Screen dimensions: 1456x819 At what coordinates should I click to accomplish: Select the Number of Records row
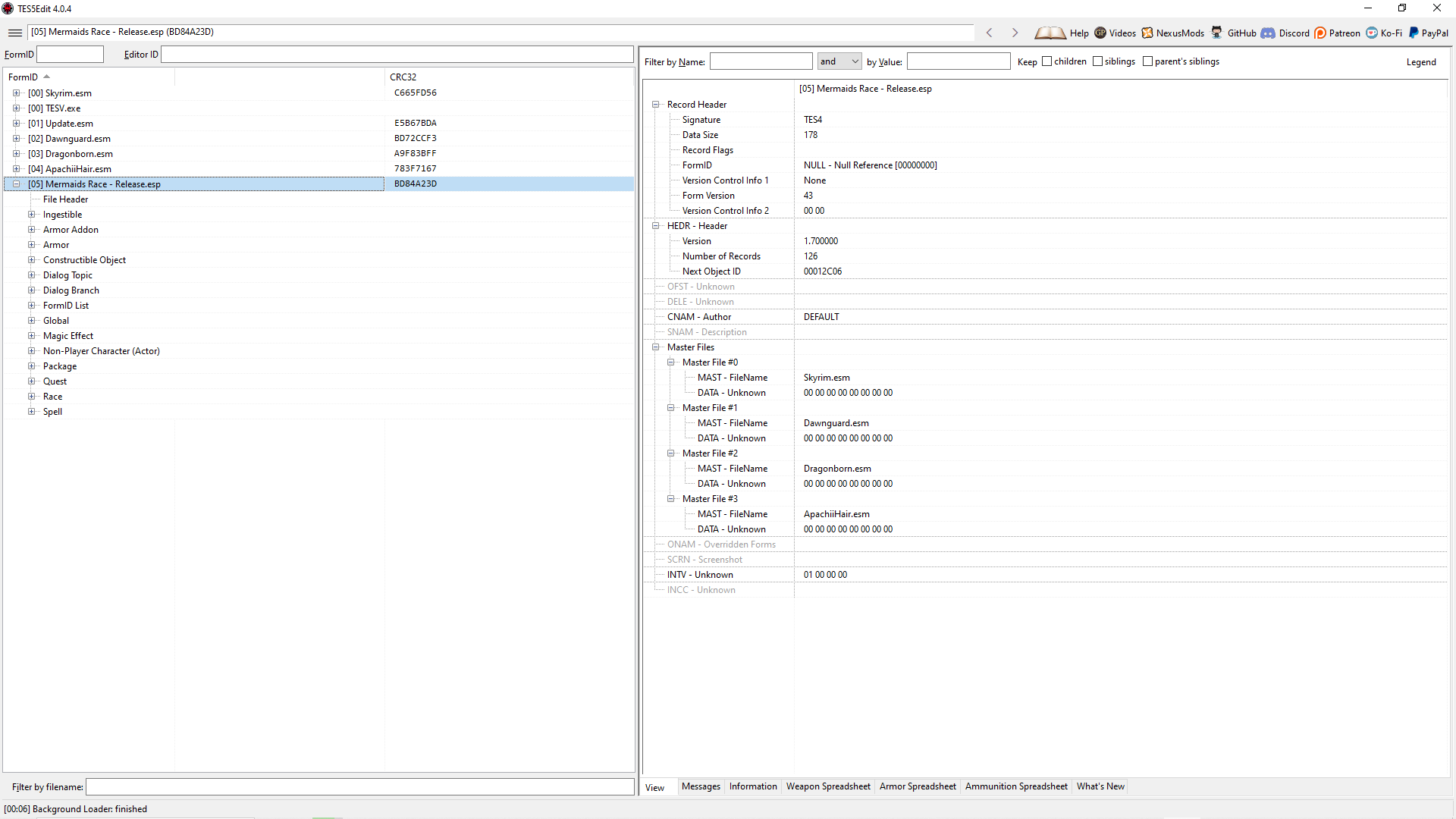1046,256
